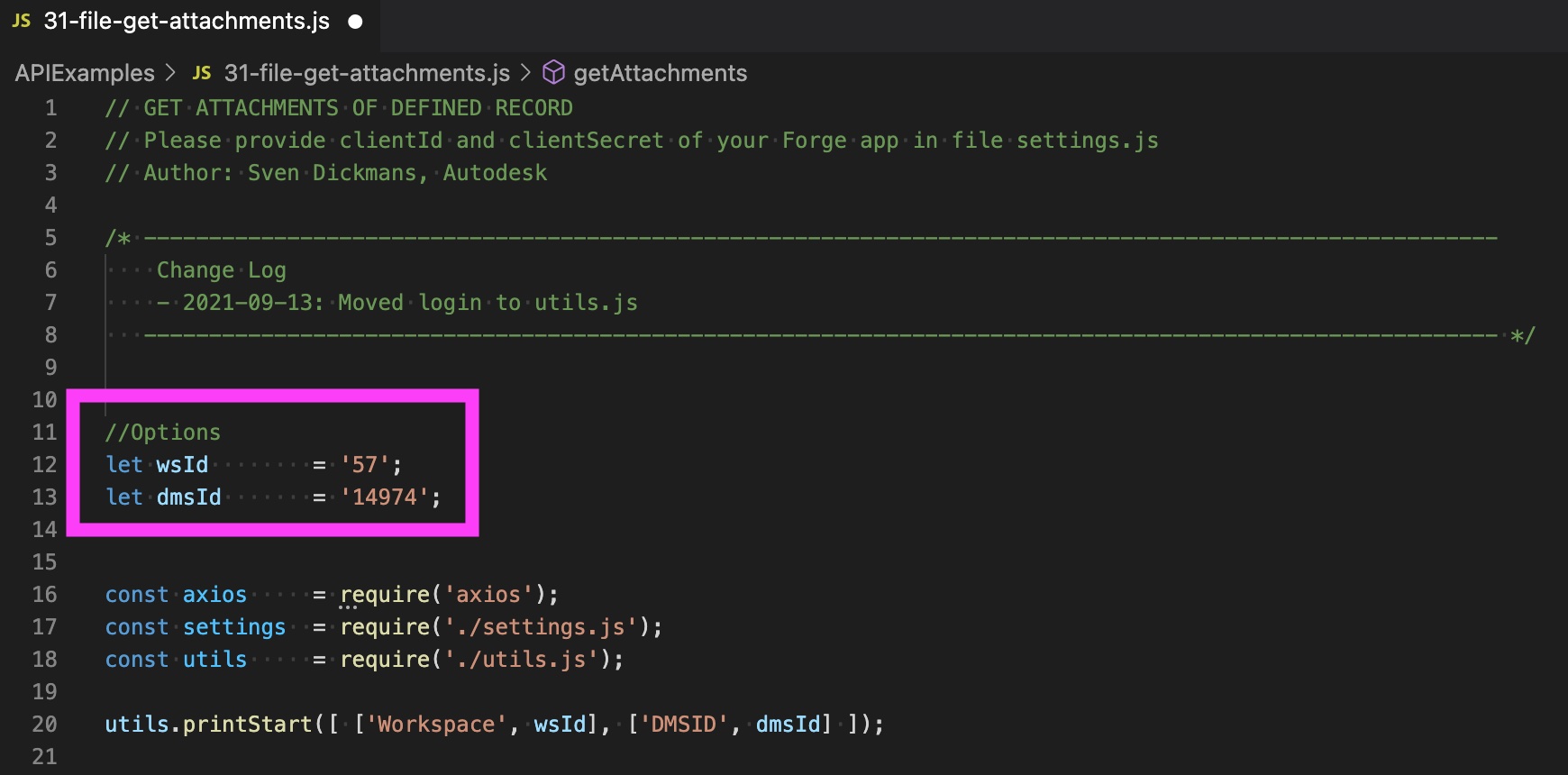Click line number 5 in the gutter
The height and width of the screenshot is (775, 1568).
pyautogui.click(x=50, y=238)
